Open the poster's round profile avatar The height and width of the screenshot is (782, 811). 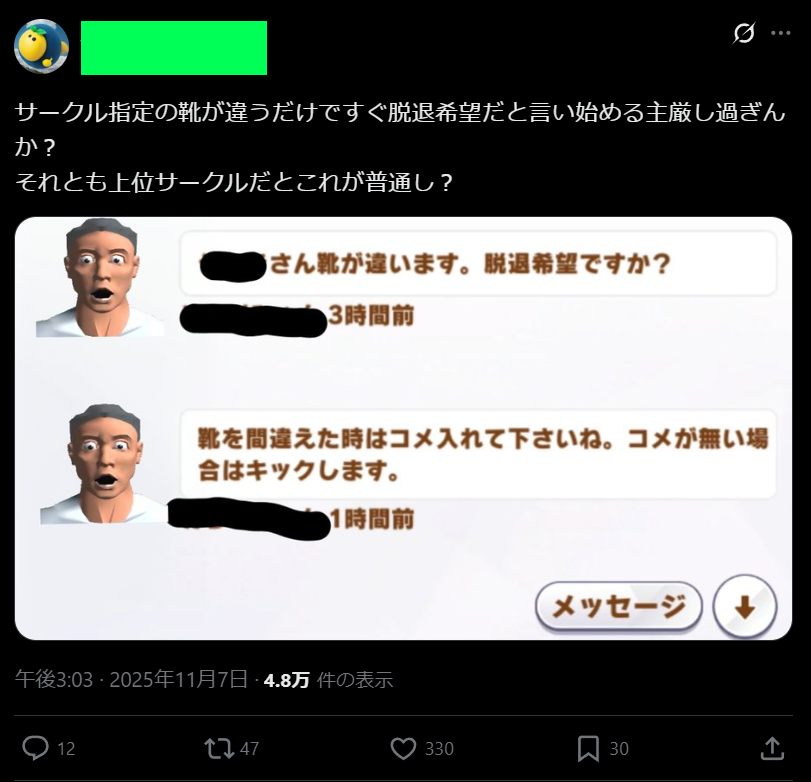click(41, 47)
